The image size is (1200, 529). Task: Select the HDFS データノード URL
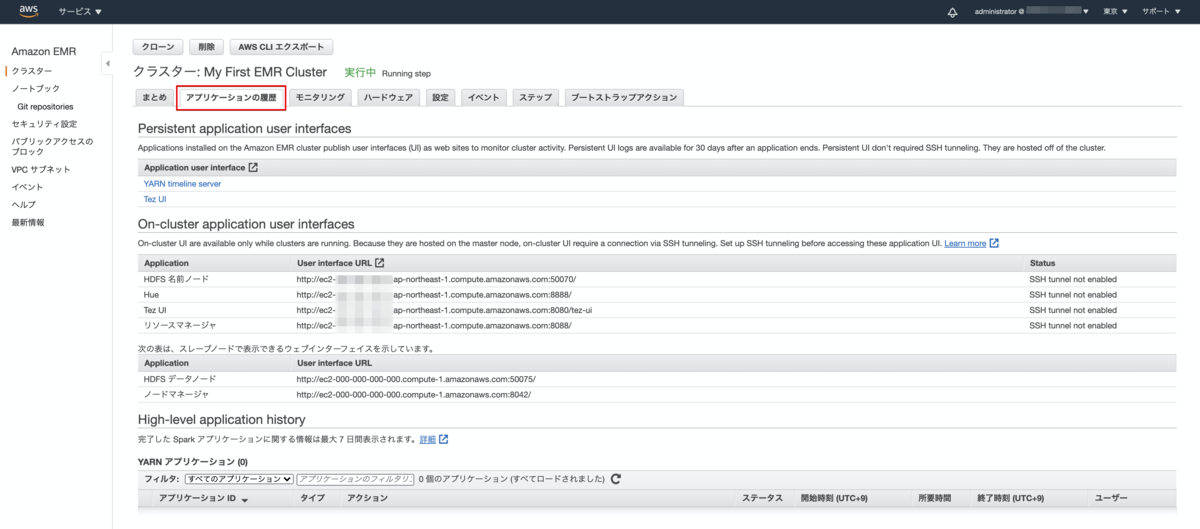pyautogui.click(x=416, y=379)
